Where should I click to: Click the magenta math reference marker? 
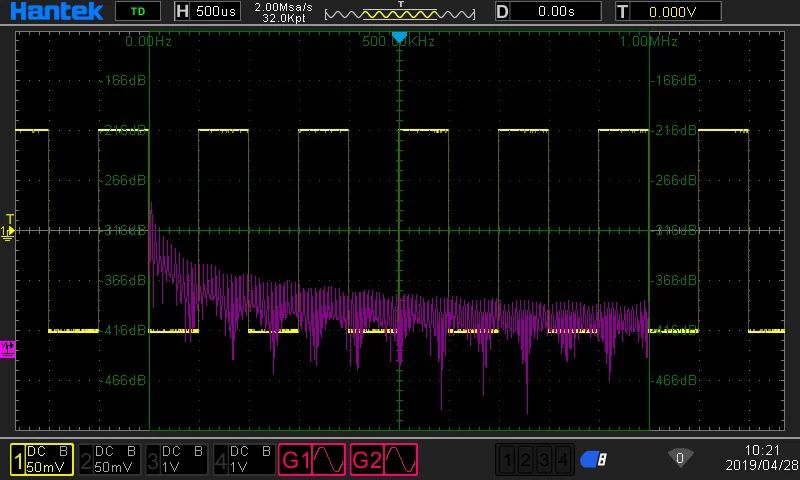8,348
